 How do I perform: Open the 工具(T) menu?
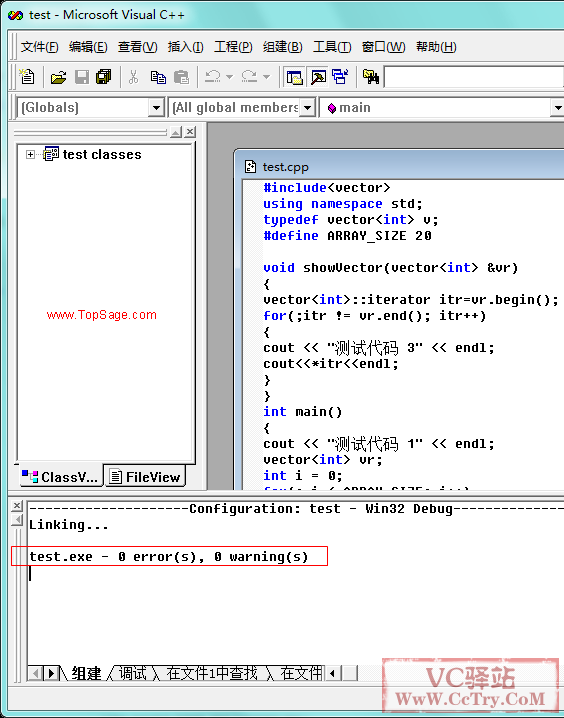332,47
